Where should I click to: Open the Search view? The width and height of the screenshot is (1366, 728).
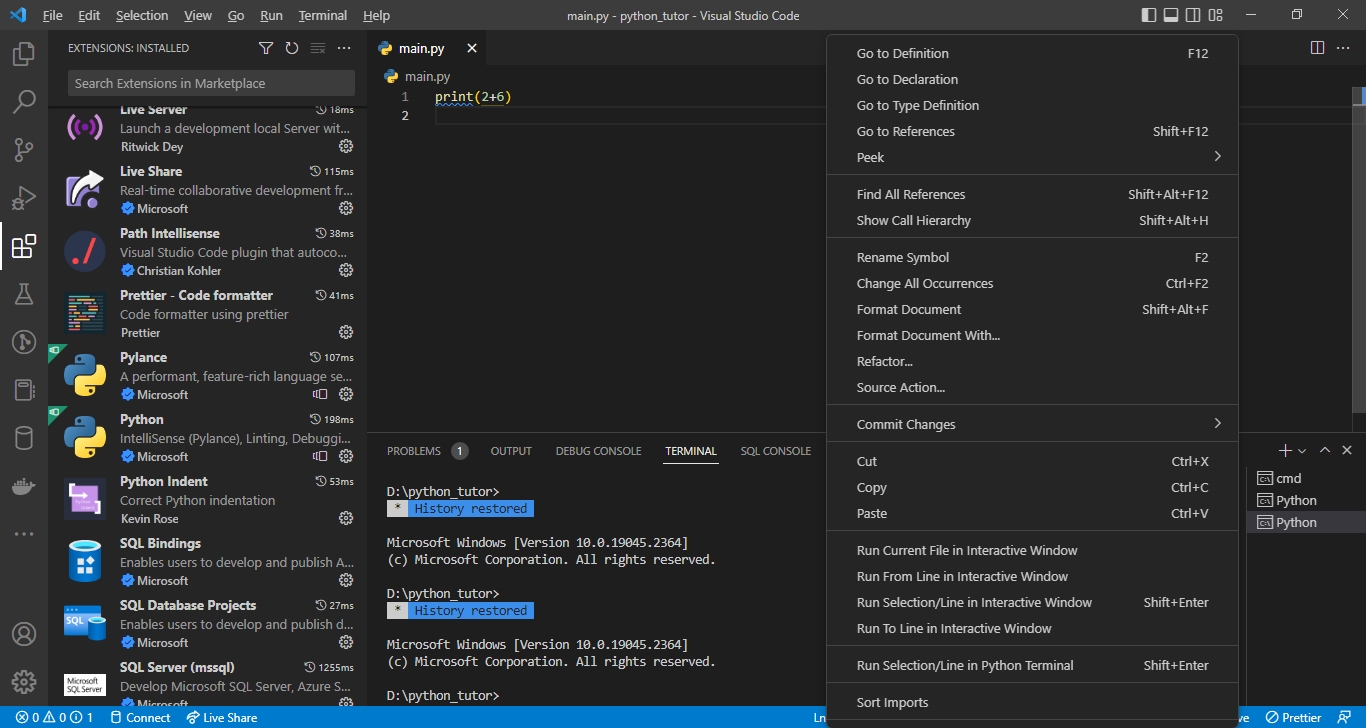point(23,101)
